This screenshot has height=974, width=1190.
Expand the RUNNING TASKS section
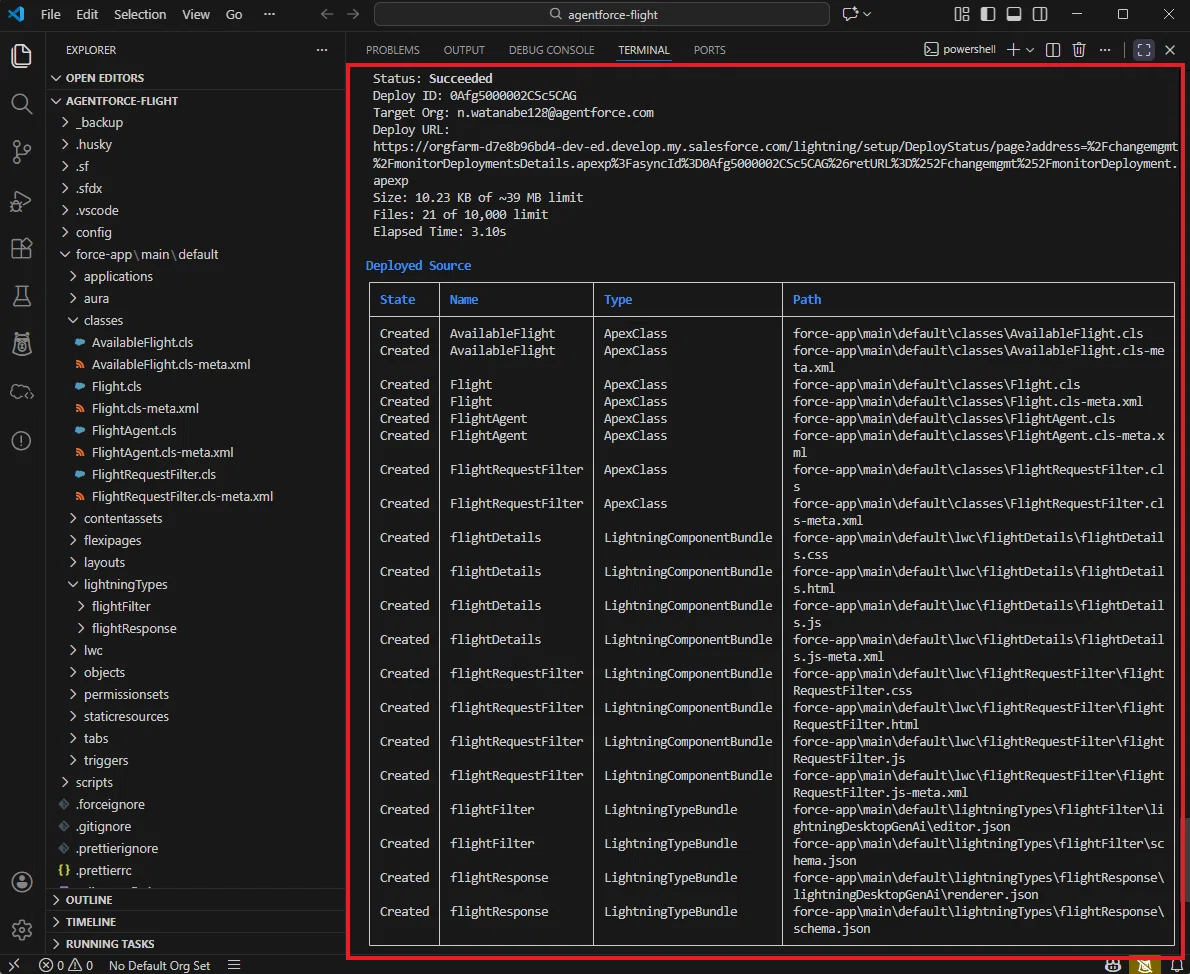click(196, 944)
